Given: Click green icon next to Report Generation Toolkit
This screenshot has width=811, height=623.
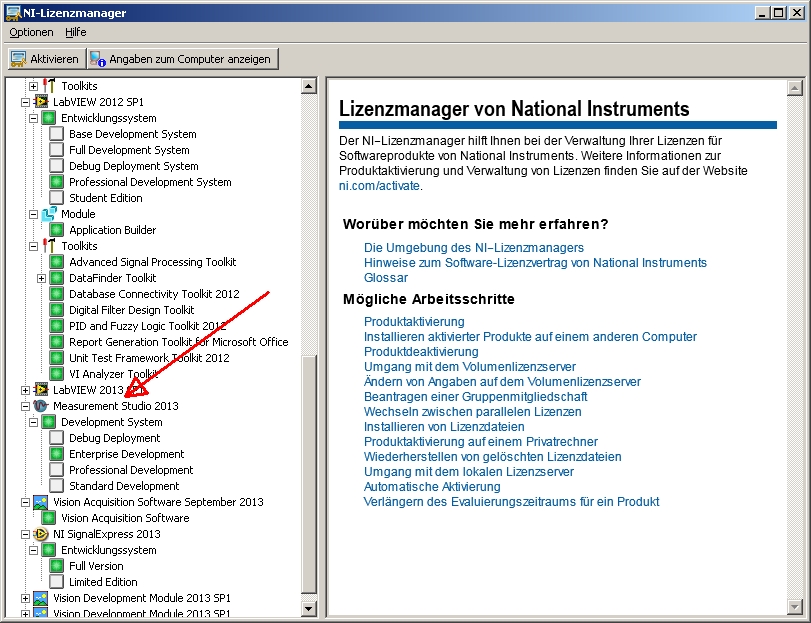Looking at the screenshot, I should click(56, 342).
